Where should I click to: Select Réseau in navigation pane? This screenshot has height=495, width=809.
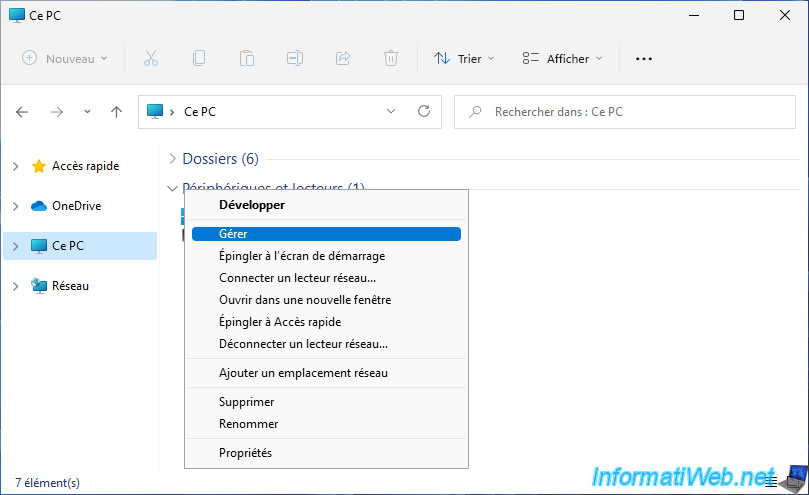[70, 286]
